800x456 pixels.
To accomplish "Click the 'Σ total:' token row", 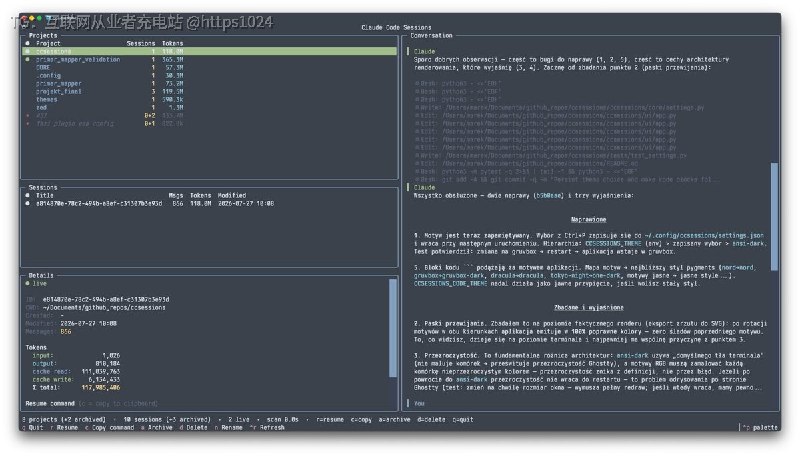I will (76, 388).
